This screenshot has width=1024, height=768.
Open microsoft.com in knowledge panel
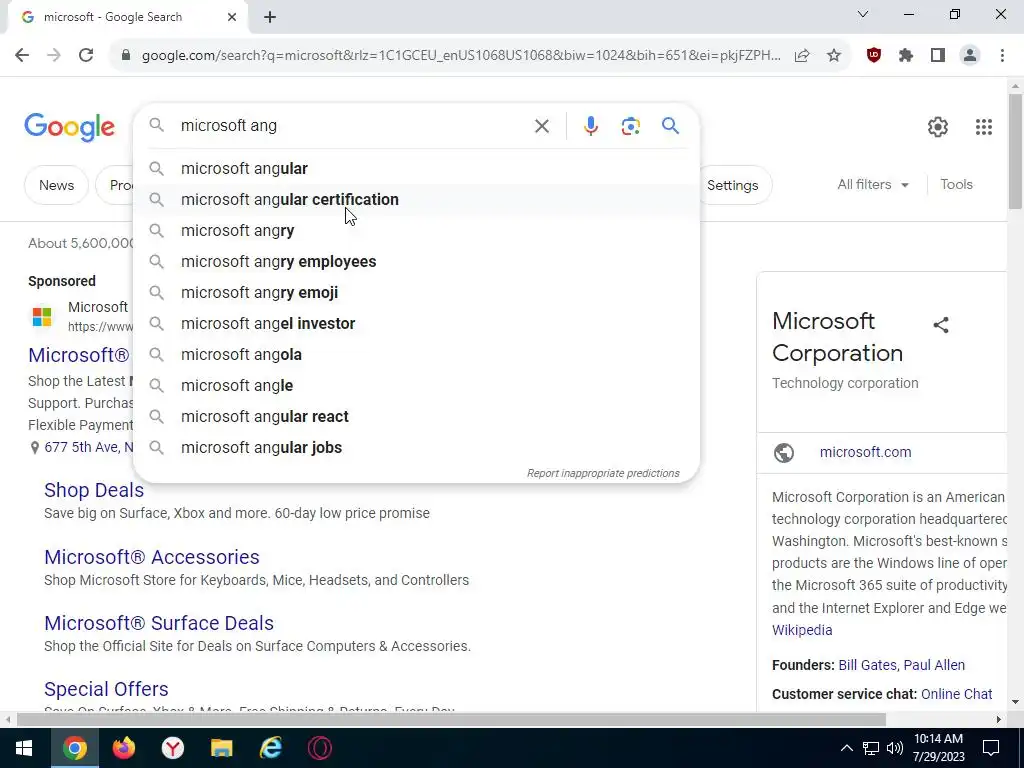coord(865,452)
